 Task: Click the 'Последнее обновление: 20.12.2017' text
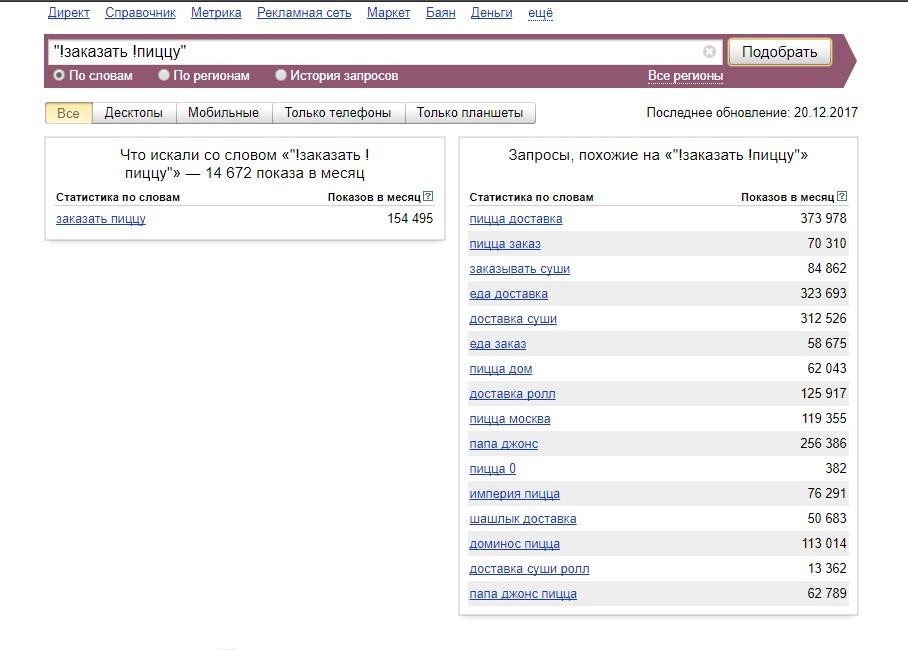tap(752, 112)
